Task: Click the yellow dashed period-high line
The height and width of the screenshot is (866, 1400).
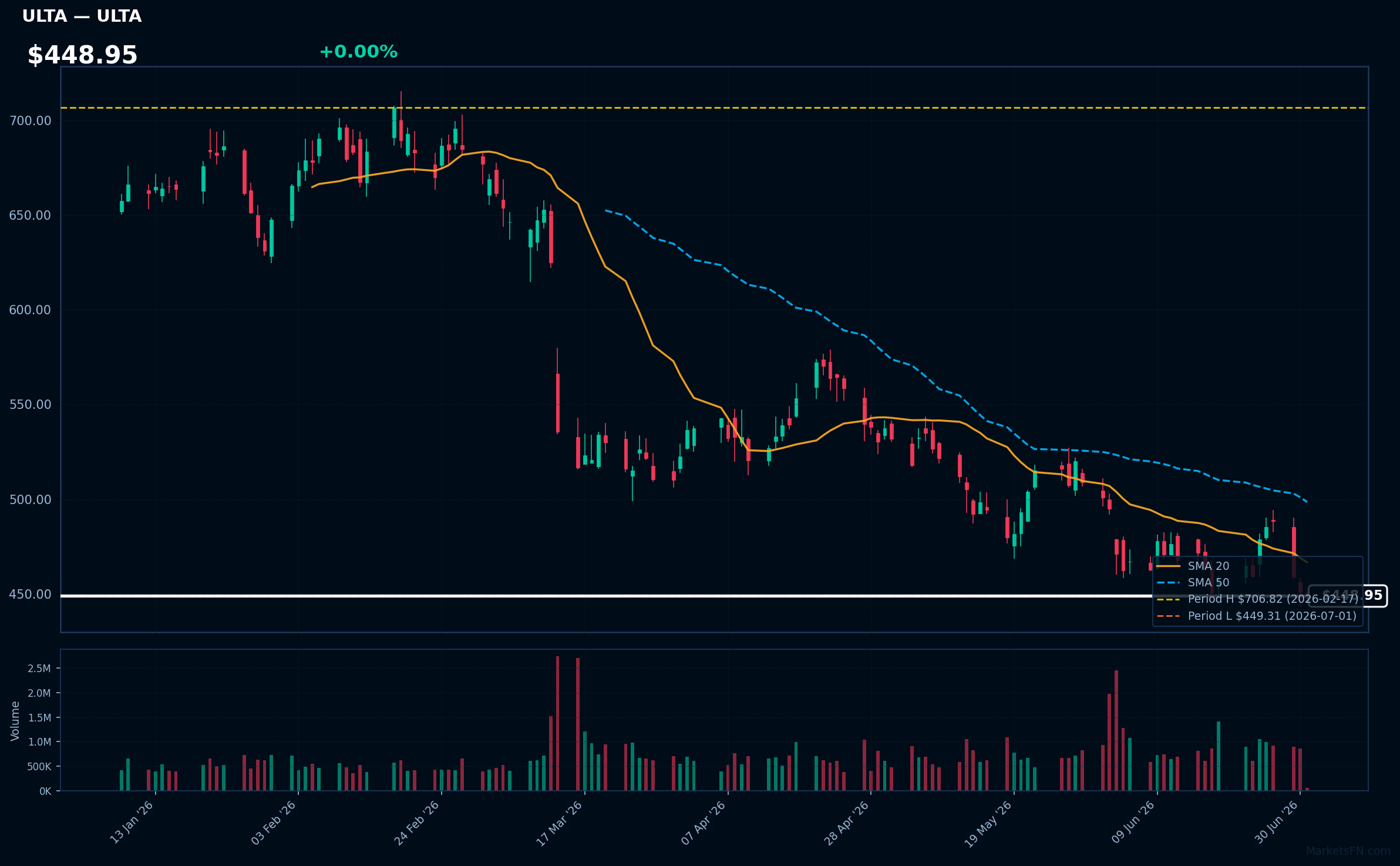Action: (x=714, y=108)
